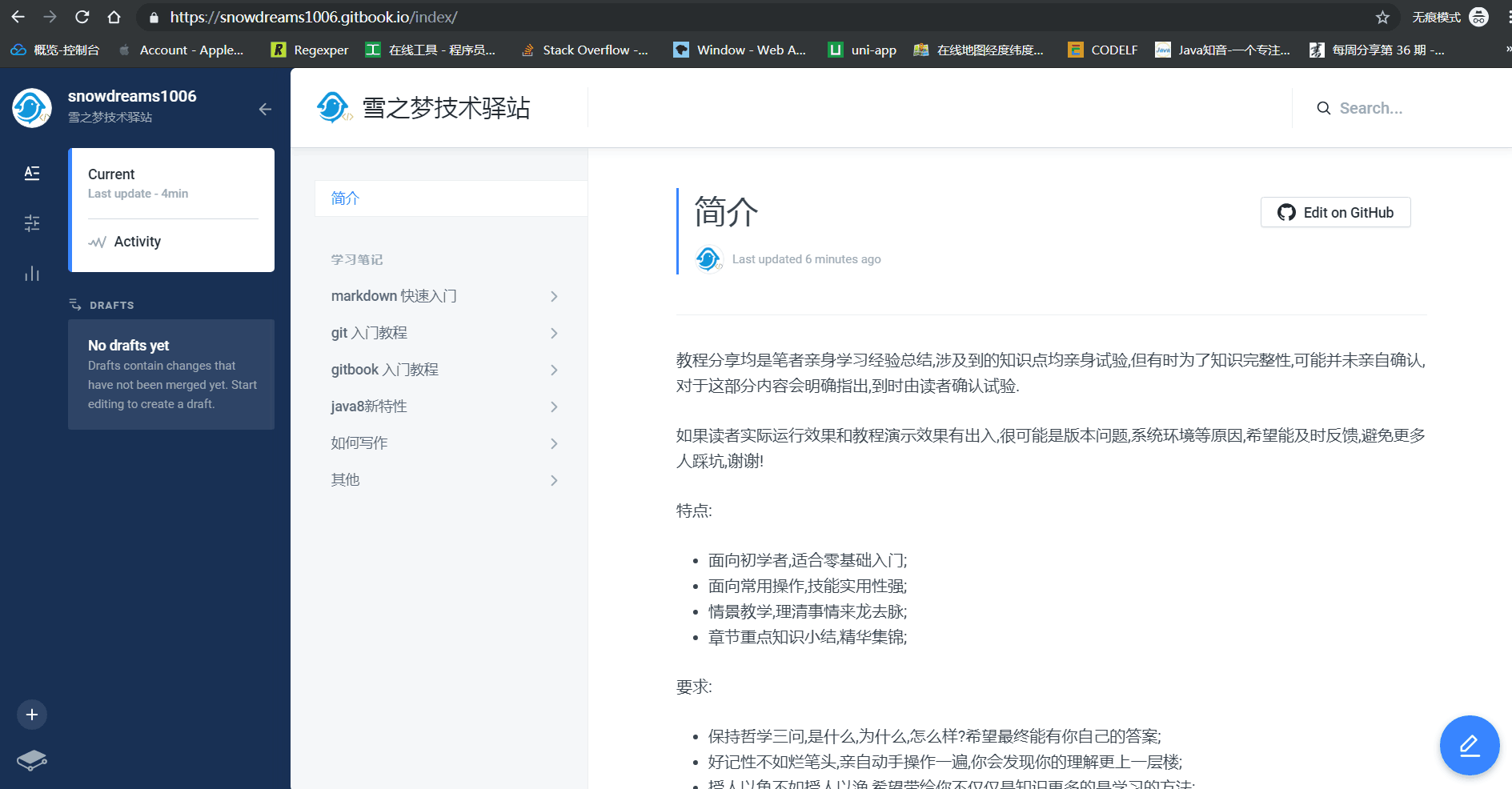The height and width of the screenshot is (789, 1512).
Task: Open the spaces library icon at bottom
Action: [x=32, y=761]
